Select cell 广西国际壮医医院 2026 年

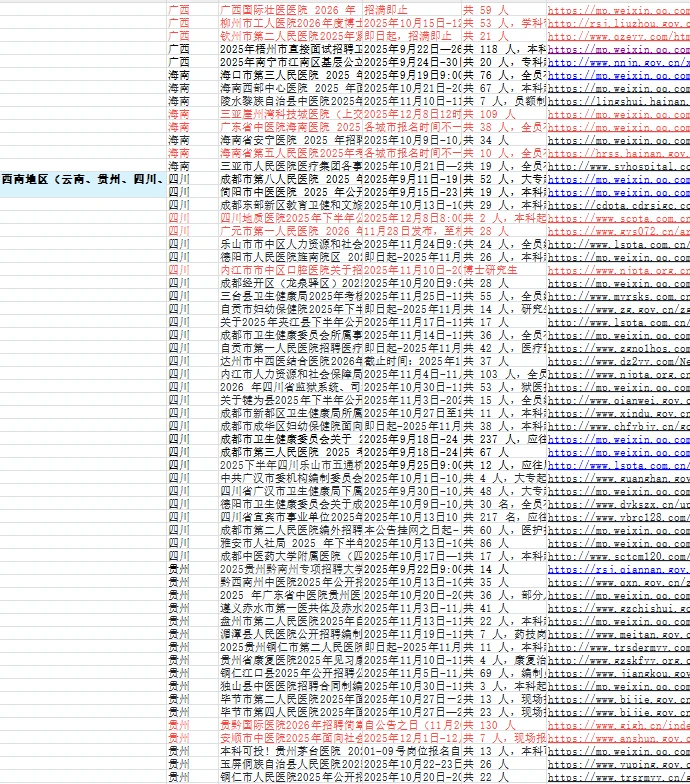pyautogui.click(x=291, y=10)
